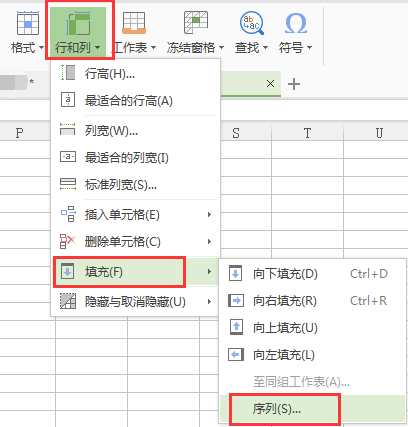Choose 向上填充(U) fill up
Viewport: 408px width, 427px height.
313,328
